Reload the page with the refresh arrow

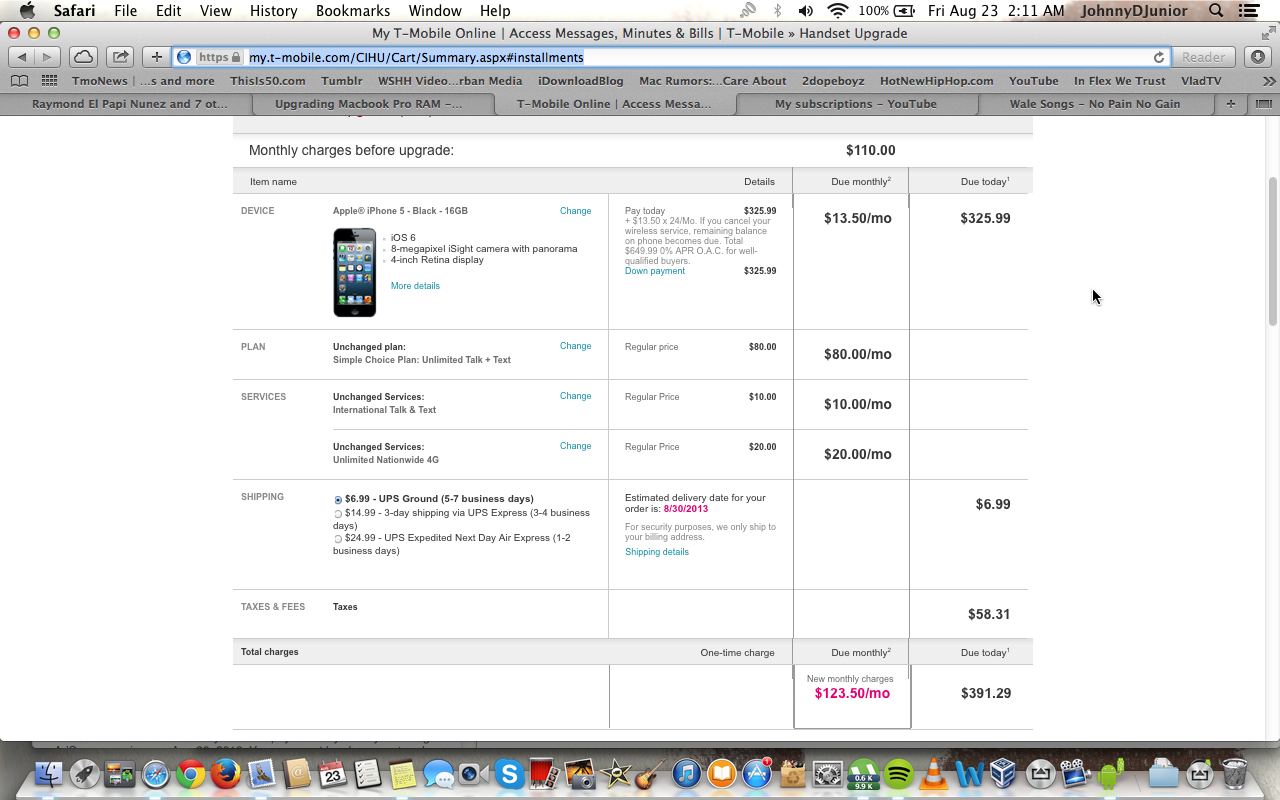click(x=1159, y=57)
